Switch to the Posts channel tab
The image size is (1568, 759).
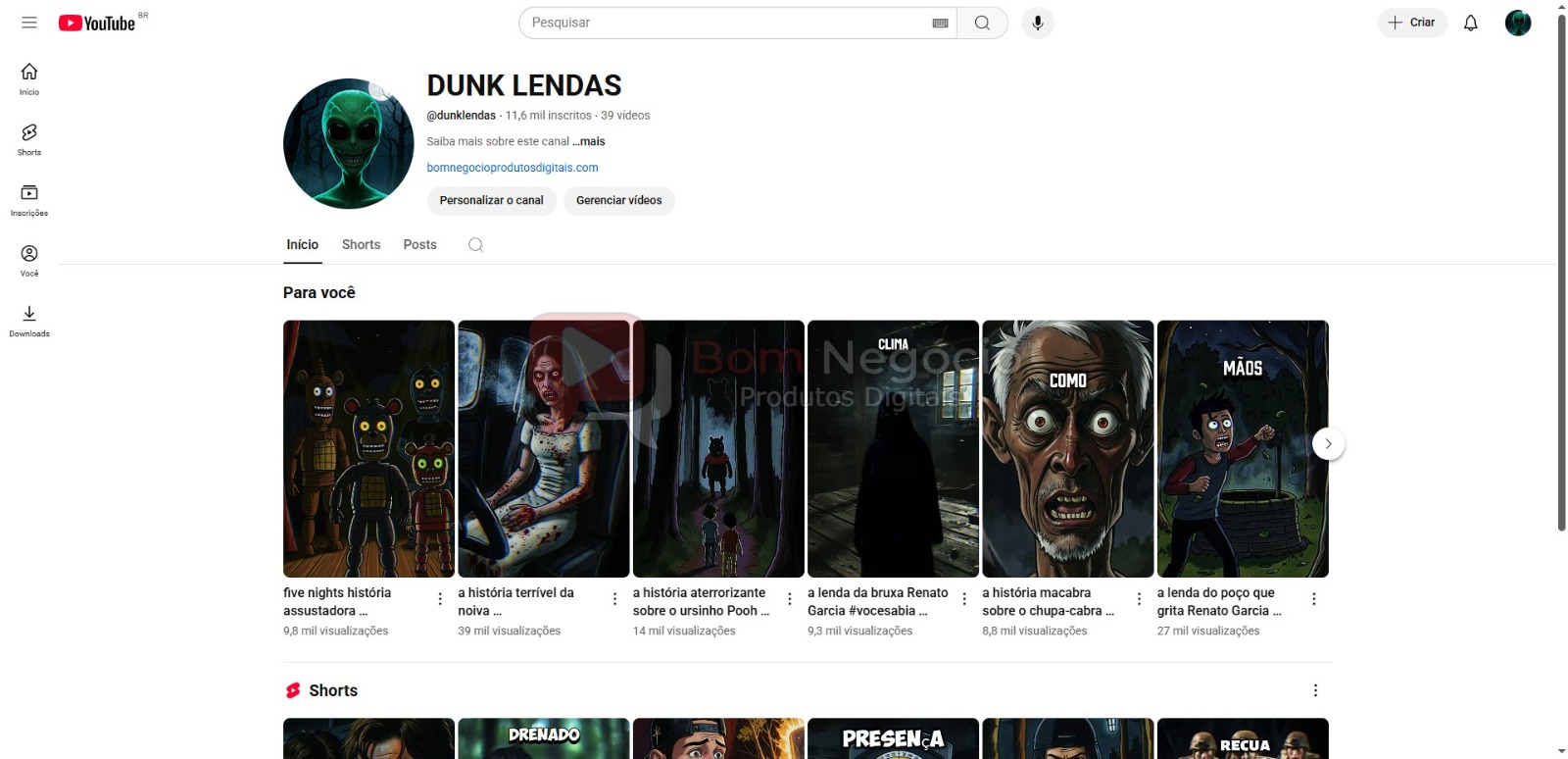point(419,245)
